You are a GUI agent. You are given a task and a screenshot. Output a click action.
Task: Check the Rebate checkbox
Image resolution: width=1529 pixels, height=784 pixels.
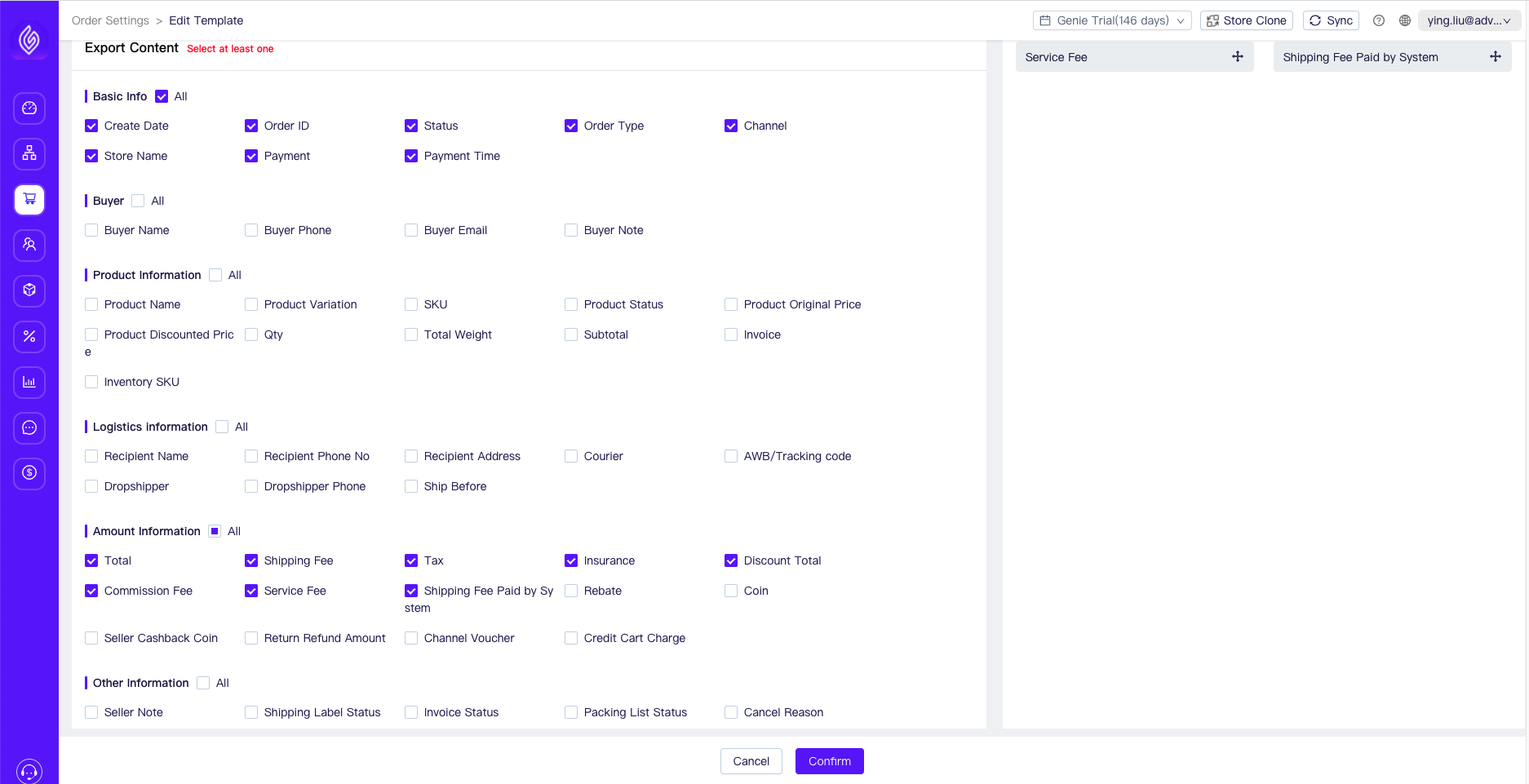571,591
